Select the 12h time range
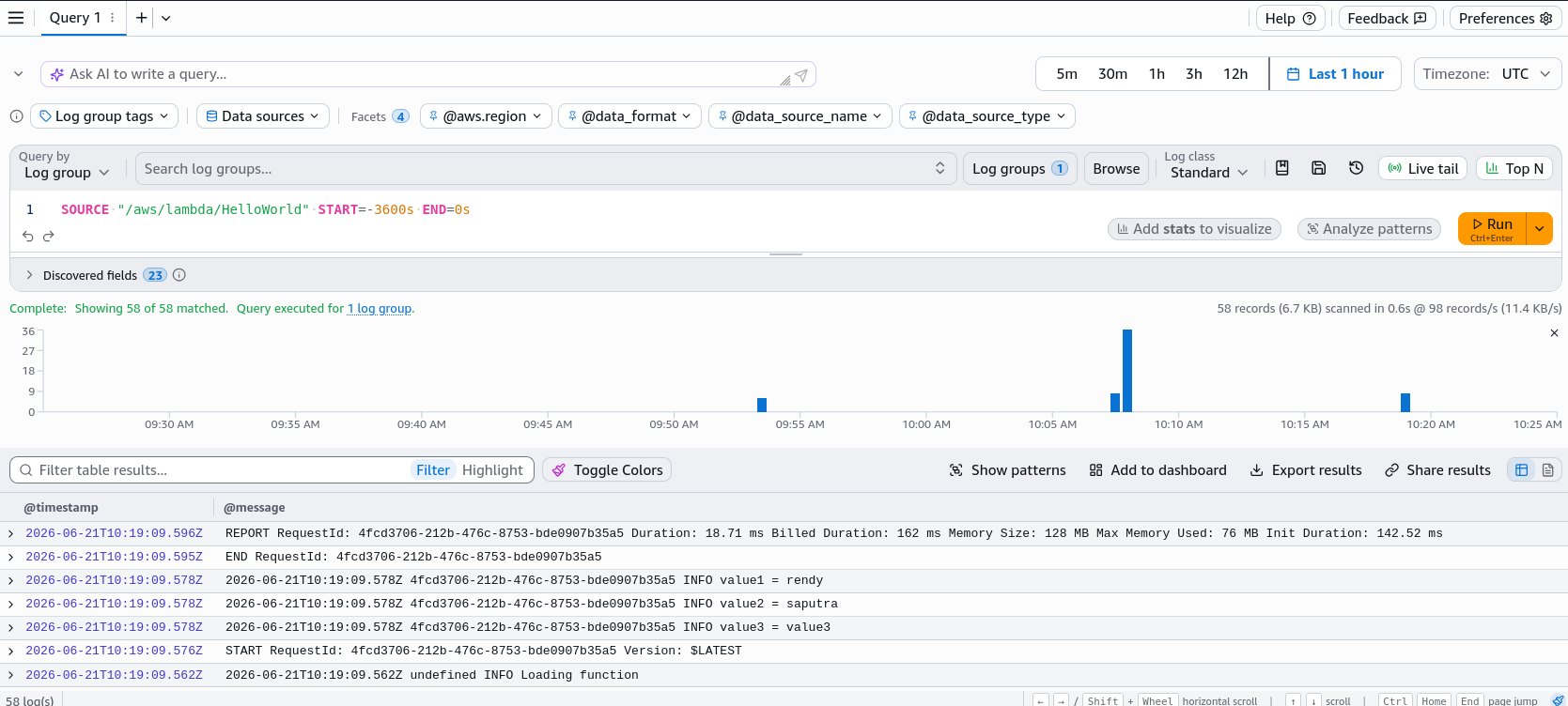Image resolution: width=1568 pixels, height=706 pixels. click(1235, 74)
